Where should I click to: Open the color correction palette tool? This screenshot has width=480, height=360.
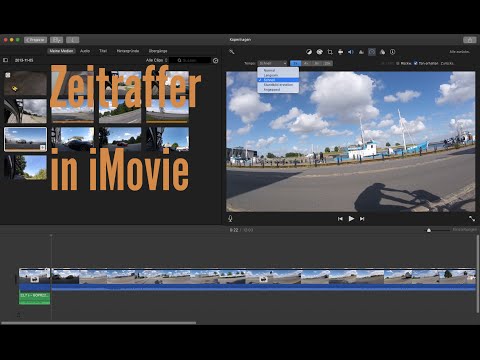319,52
